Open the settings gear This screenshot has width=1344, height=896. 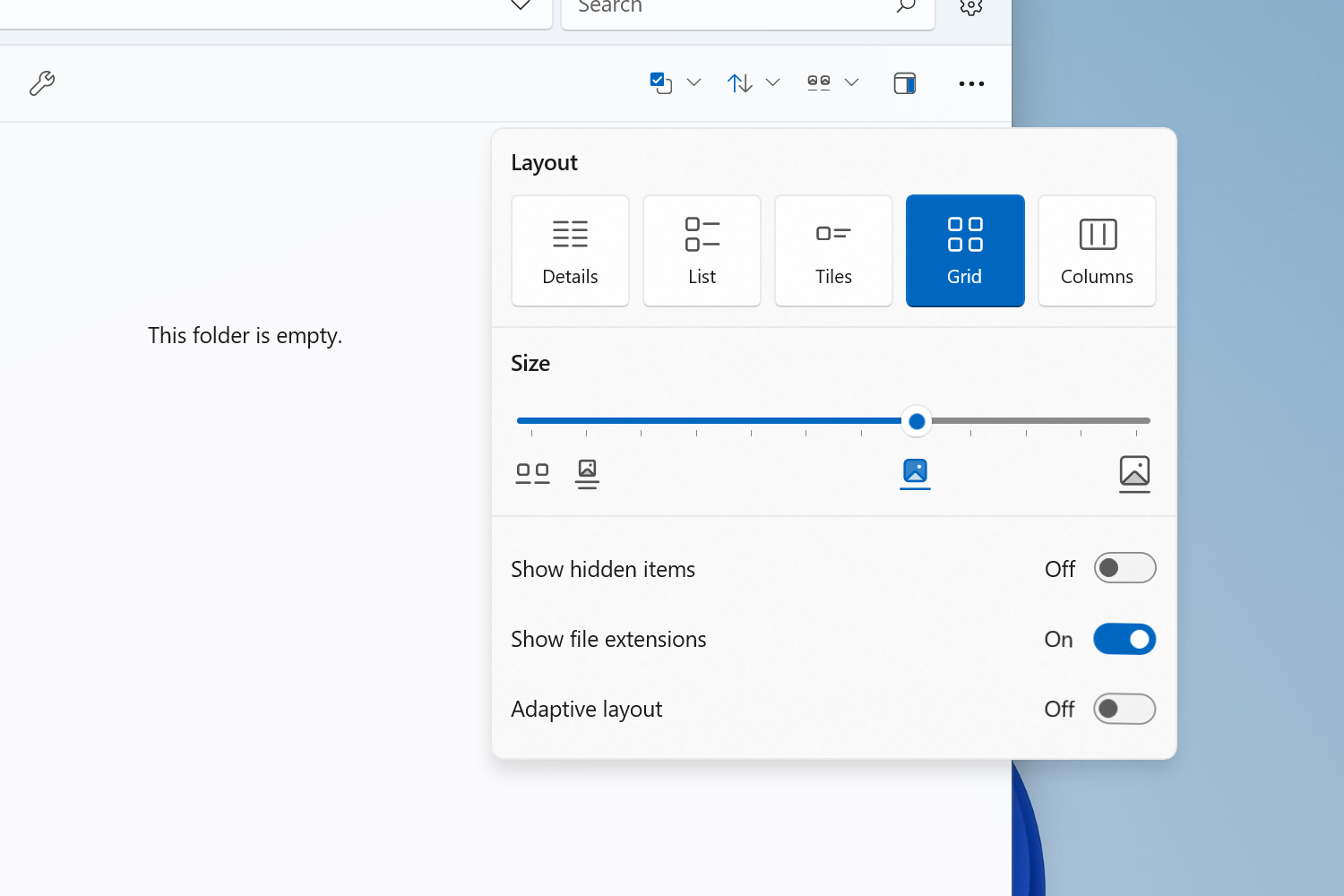click(x=969, y=6)
